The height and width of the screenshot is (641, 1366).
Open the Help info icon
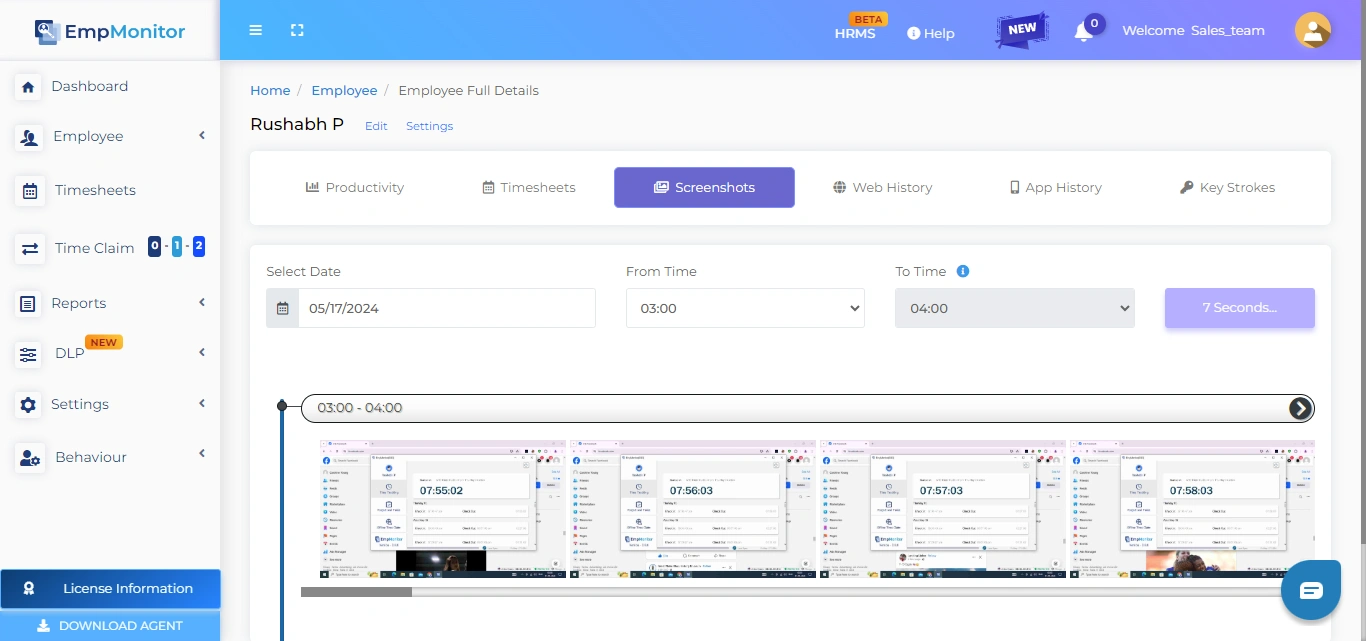coord(913,32)
